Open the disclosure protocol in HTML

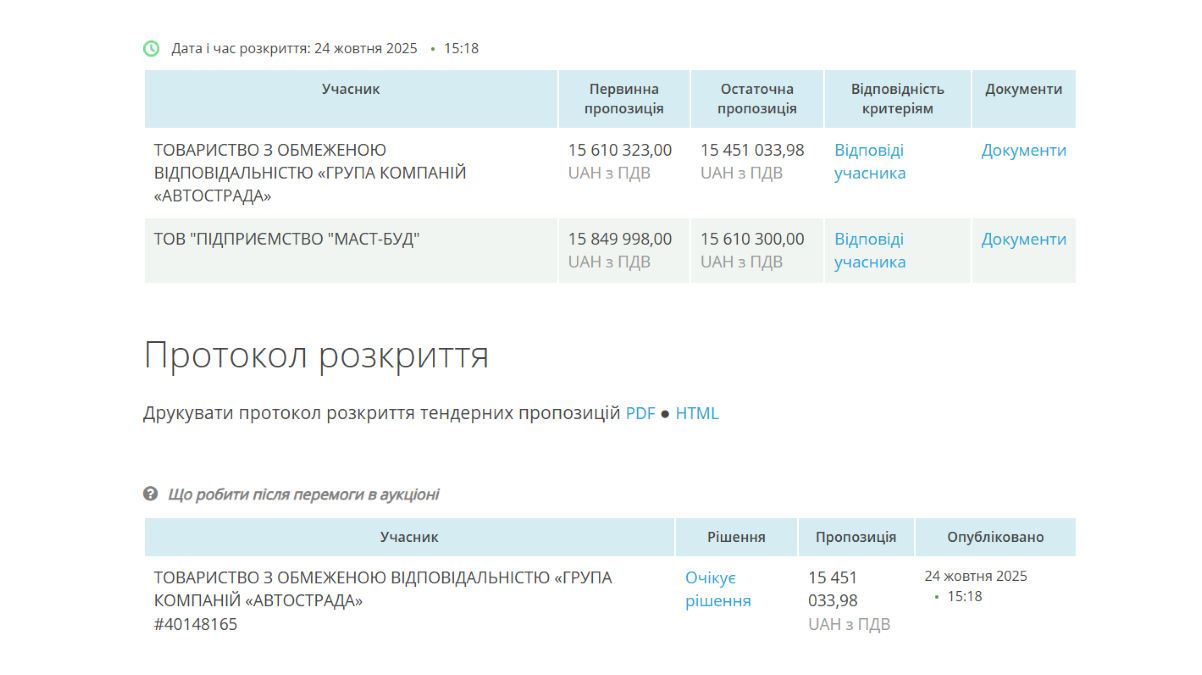tap(697, 413)
